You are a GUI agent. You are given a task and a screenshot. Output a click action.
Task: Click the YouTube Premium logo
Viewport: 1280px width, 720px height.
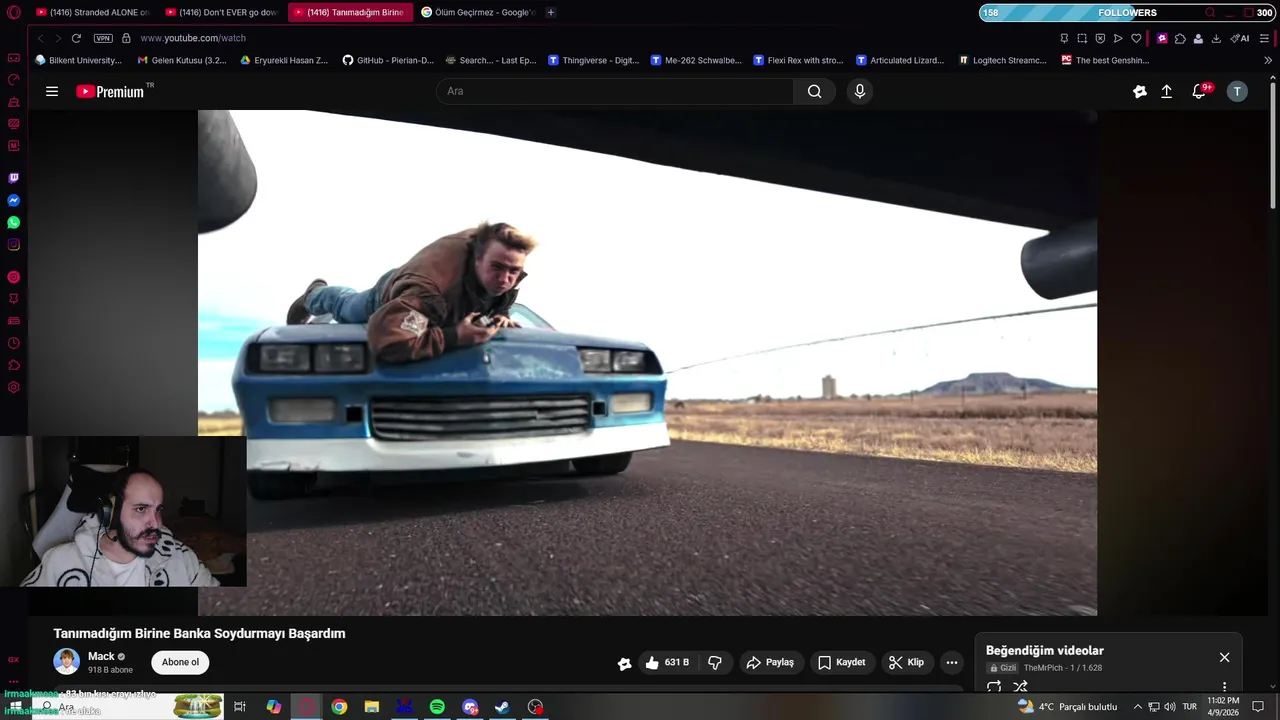110,91
